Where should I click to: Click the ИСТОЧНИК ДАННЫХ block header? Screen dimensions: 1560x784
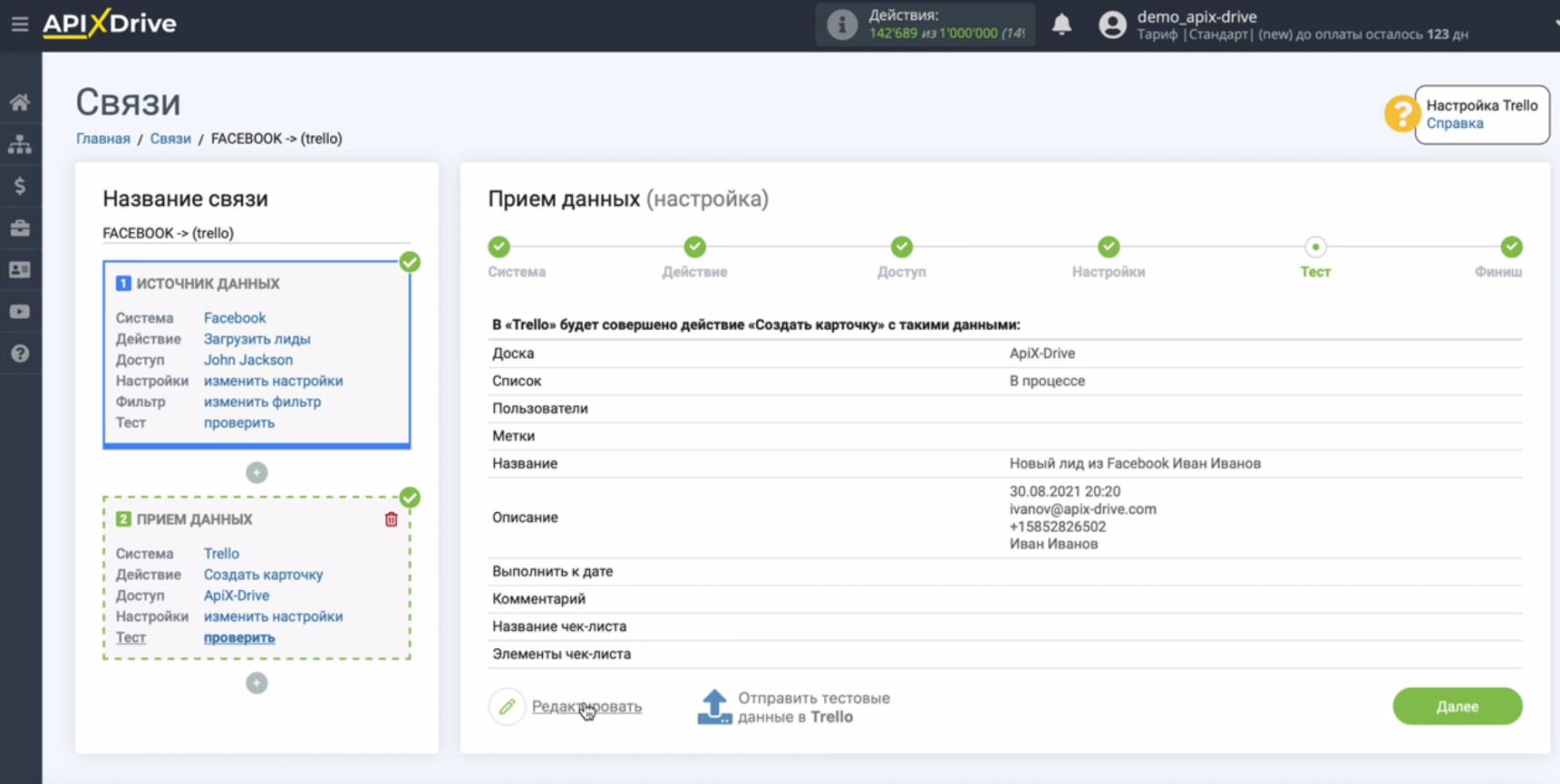pos(208,284)
